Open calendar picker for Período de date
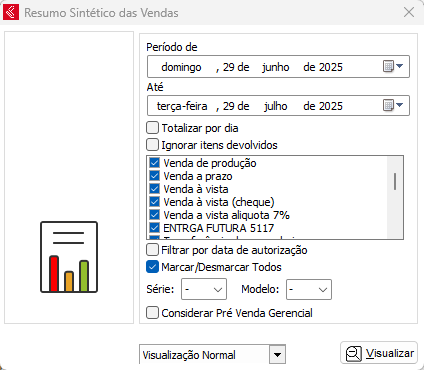 pyautogui.click(x=393, y=66)
